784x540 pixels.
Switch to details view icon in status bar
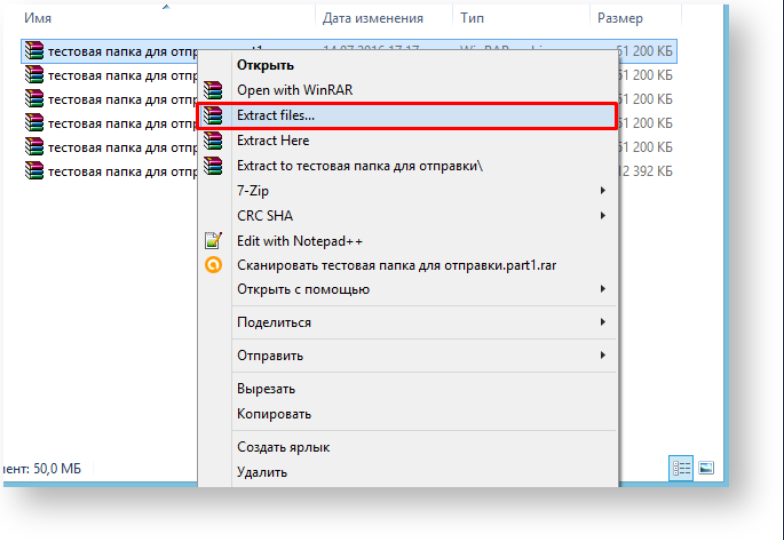point(681,467)
